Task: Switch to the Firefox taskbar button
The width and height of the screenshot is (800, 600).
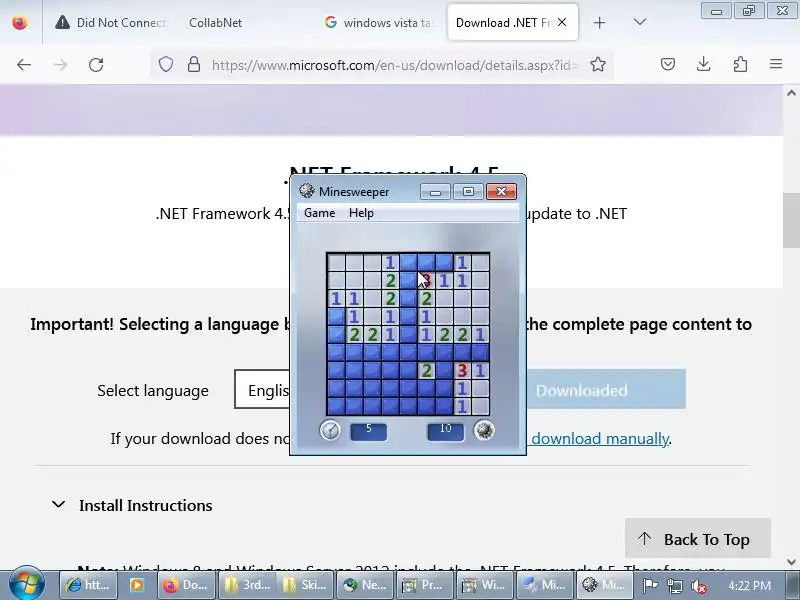Action: click(x=186, y=585)
